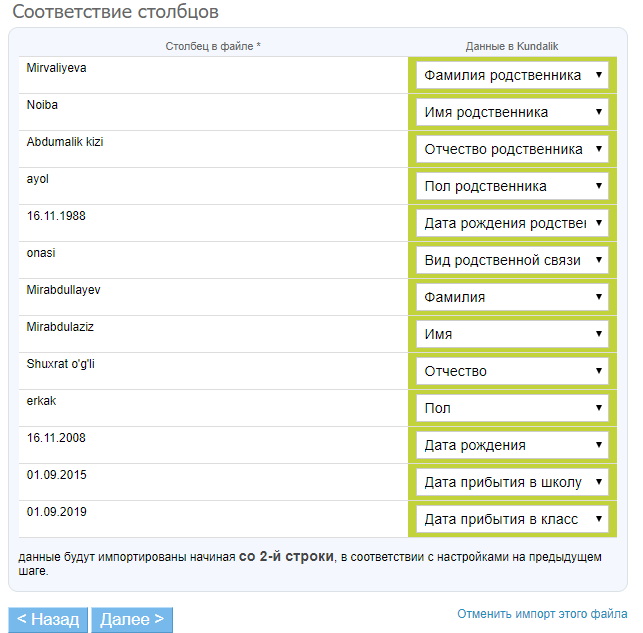
Task: Expand the 'Дата прибытия в школу' dropdown
Action: [512, 482]
